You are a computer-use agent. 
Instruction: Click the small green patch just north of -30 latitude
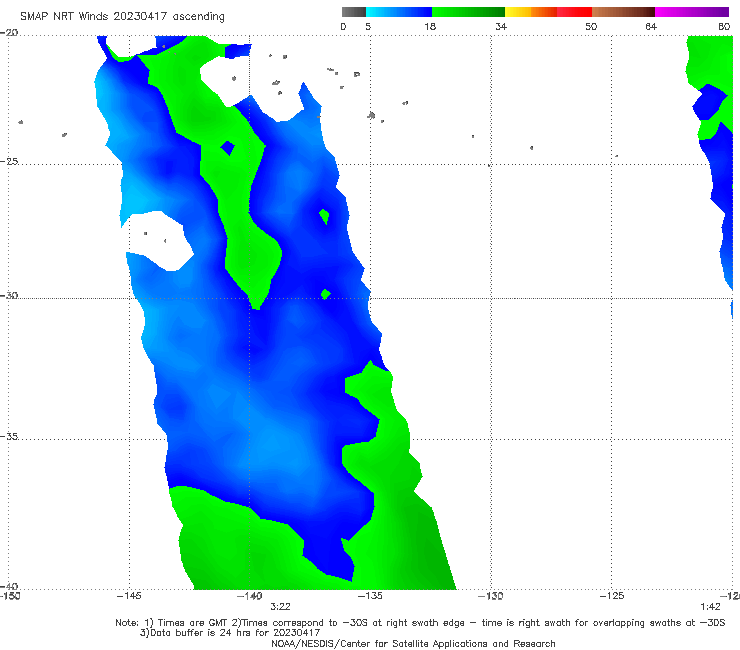(326, 294)
